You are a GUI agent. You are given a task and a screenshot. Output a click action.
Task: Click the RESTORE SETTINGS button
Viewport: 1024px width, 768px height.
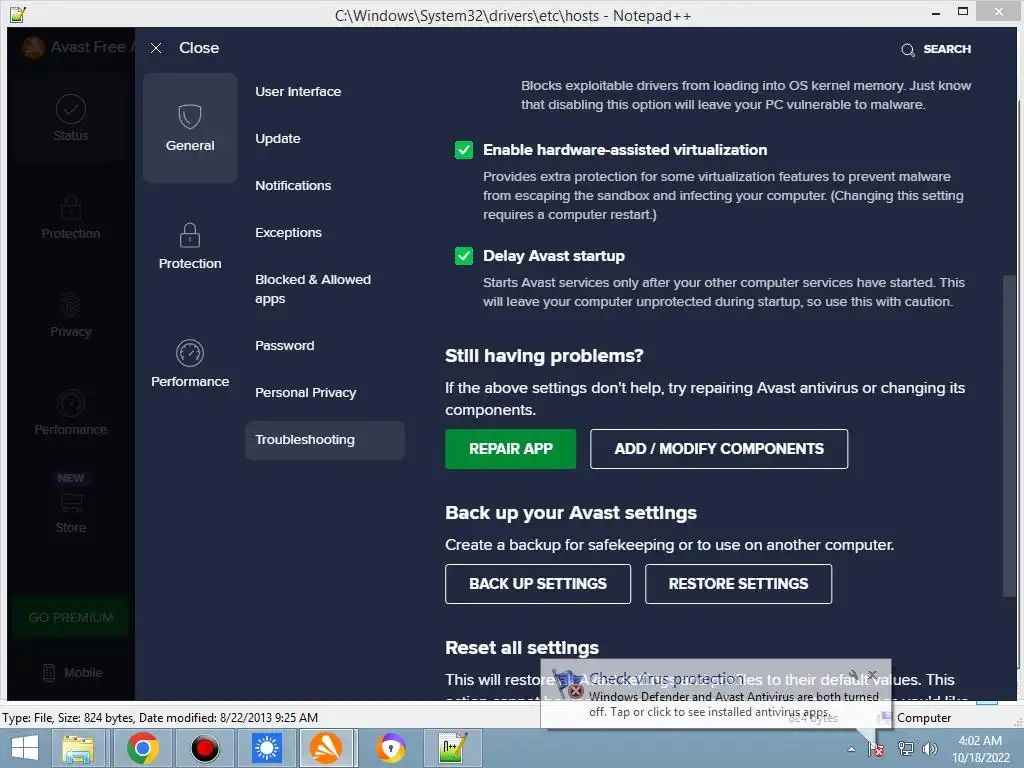tap(739, 584)
